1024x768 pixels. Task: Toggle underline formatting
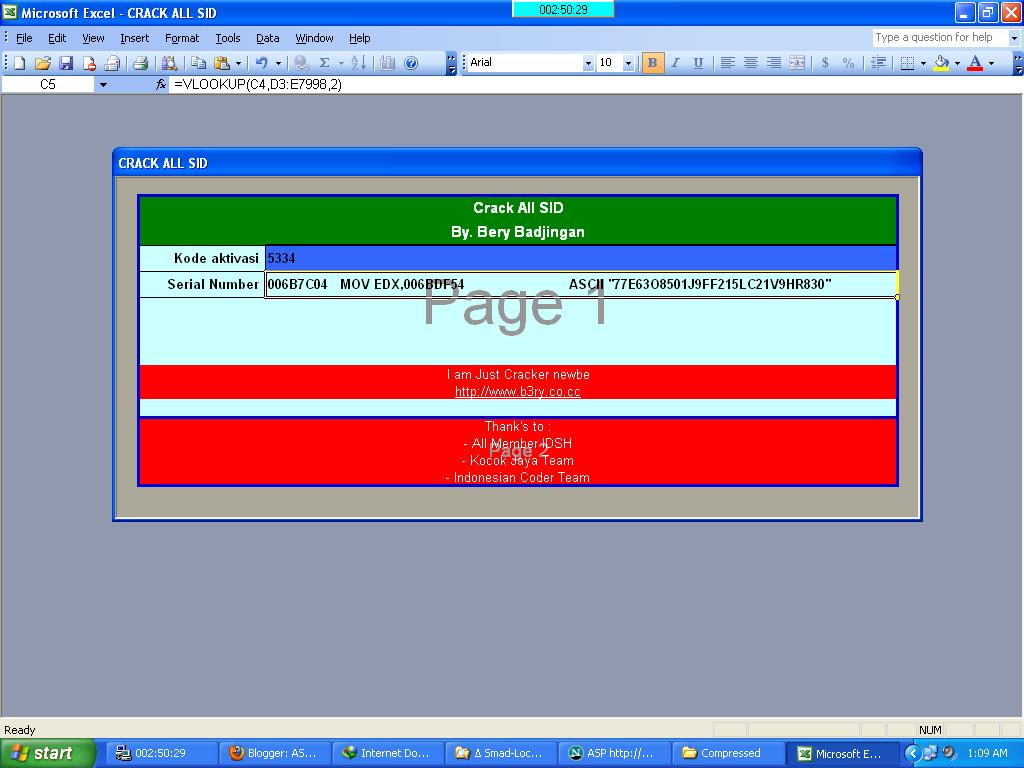click(x=698, y=63)
